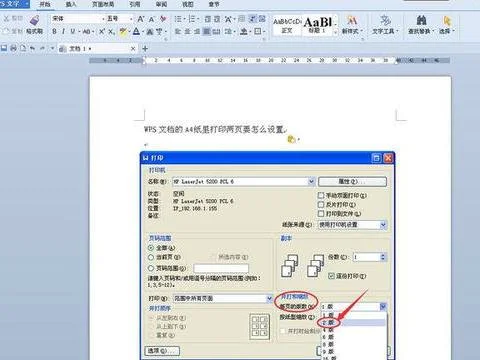Click the borders icon in paragraph group
480x360 pixels.
coord(258,32)
